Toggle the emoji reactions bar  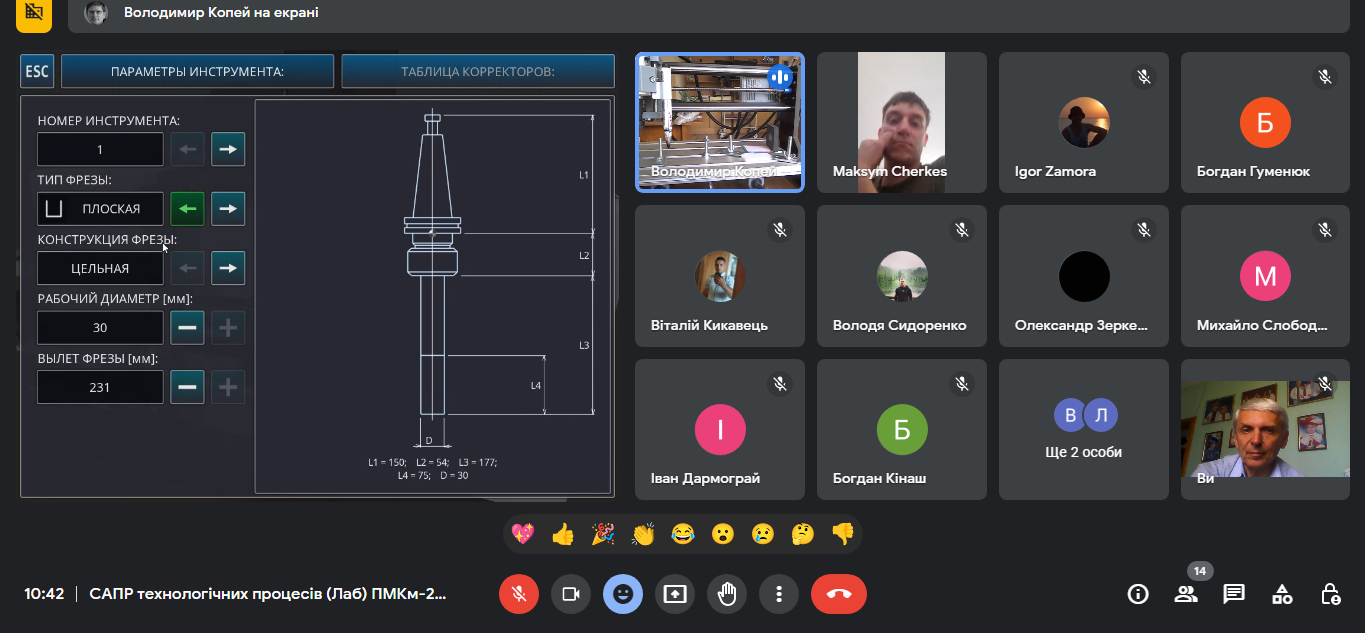pyautogui.click(x=623, y=594)
